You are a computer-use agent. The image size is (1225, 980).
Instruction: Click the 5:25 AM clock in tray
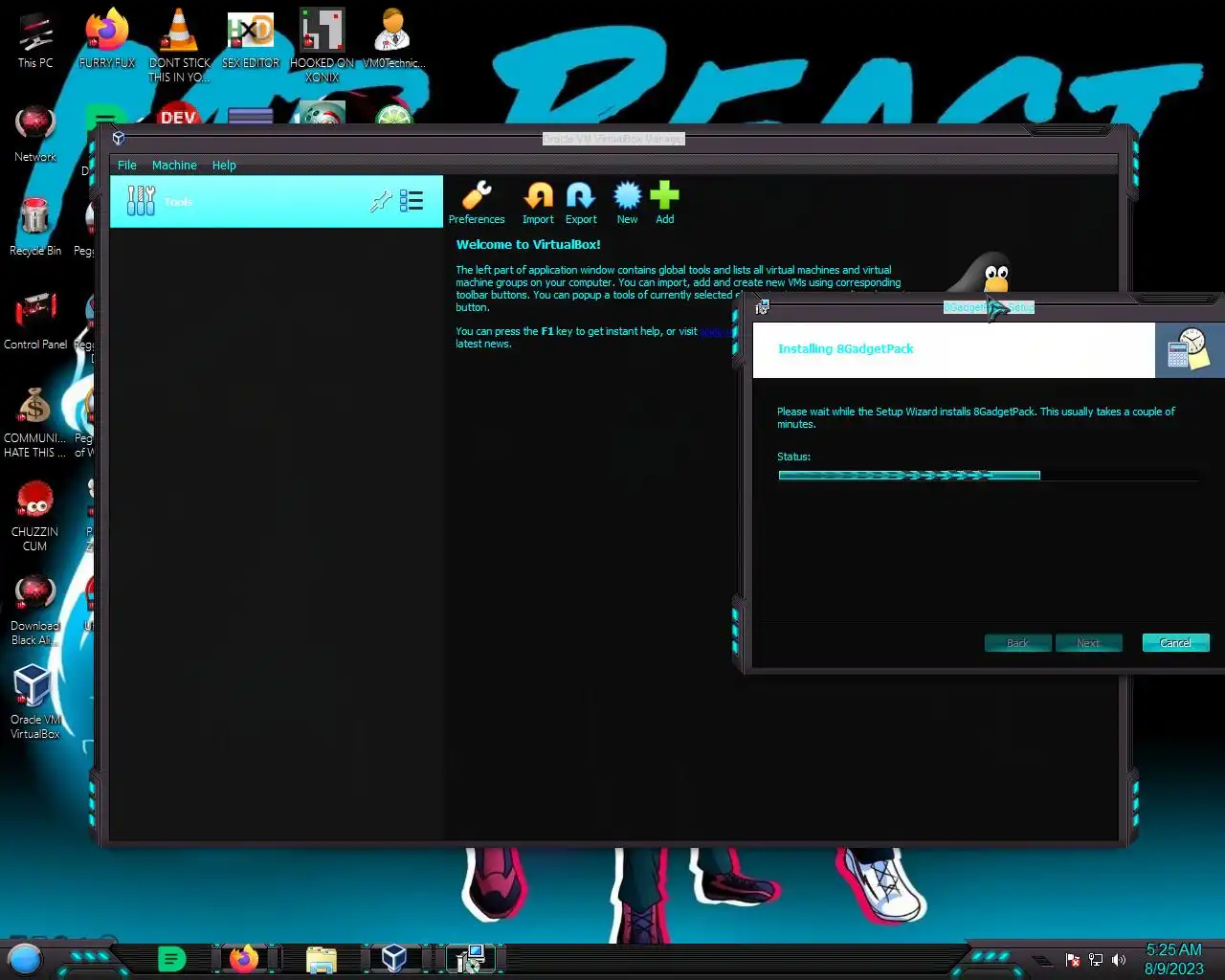[x=1174, y=950]
